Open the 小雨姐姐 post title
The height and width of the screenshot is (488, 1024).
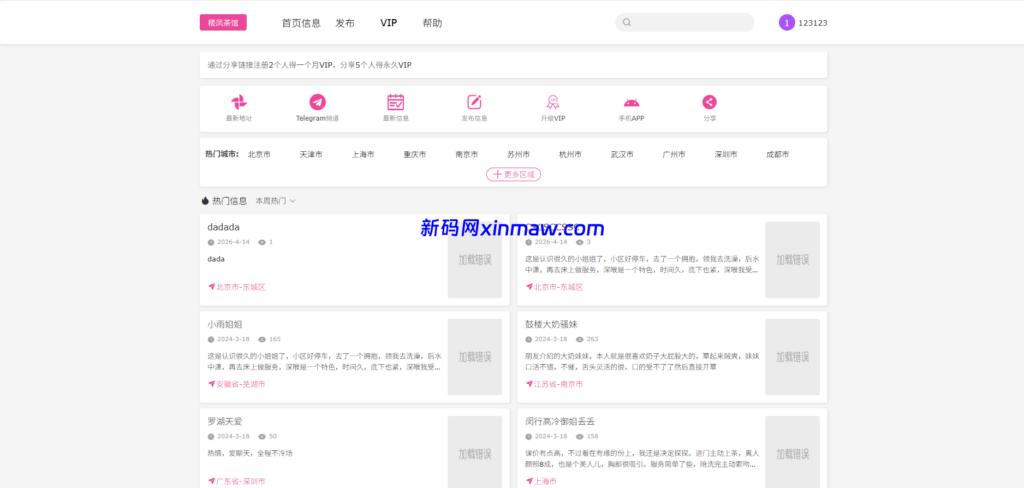click(225, 324)
